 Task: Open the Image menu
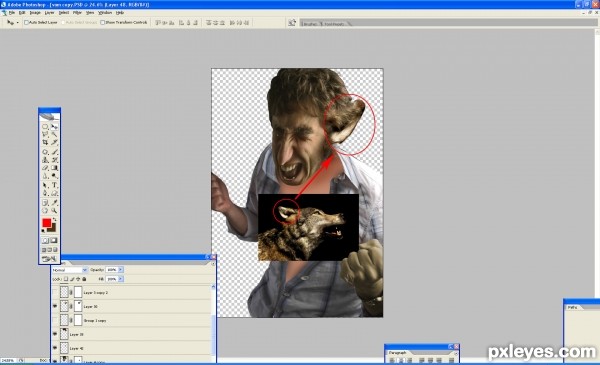coord(35,13)
